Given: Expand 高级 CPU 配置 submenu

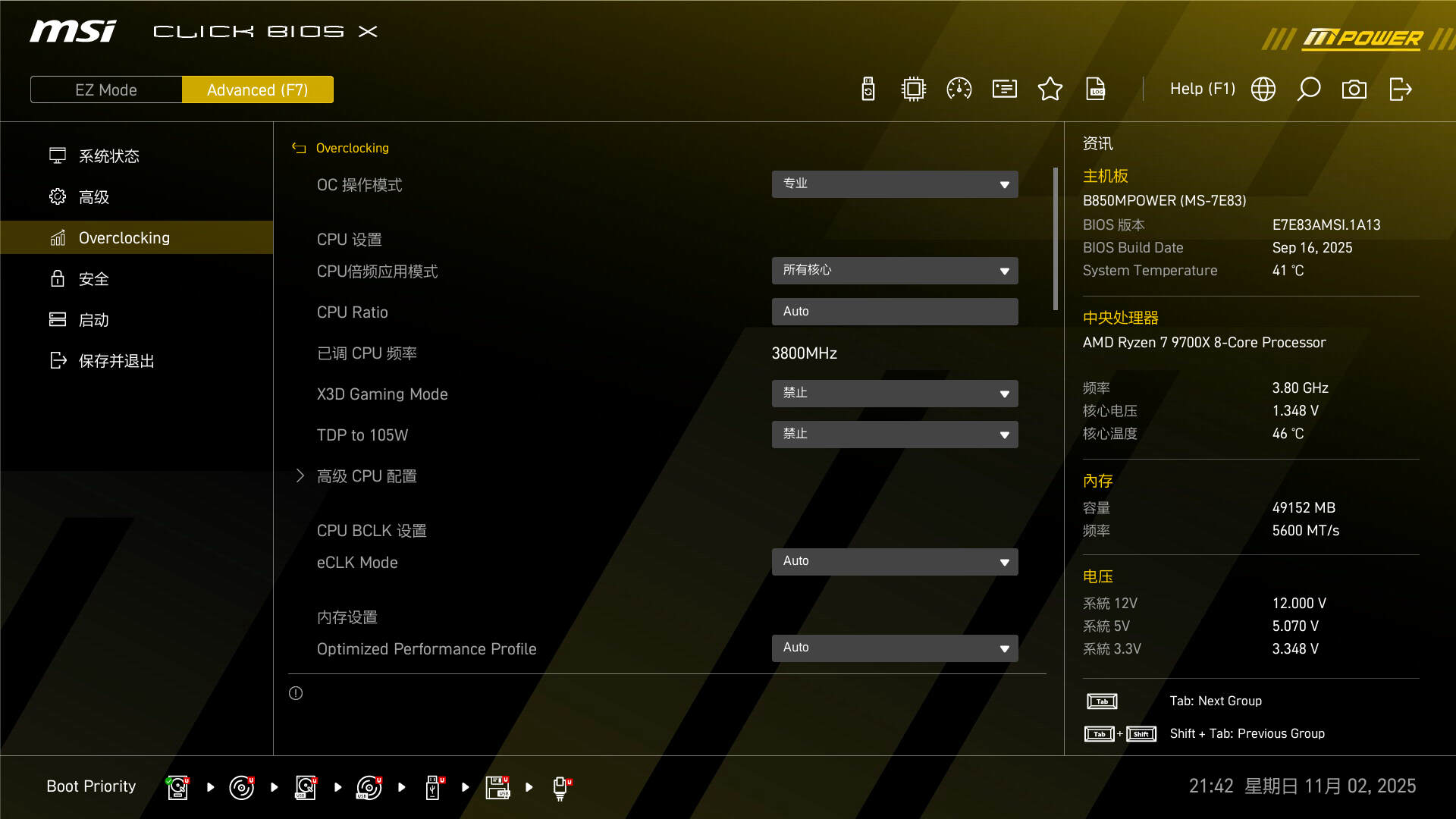Looking at the screenshot, I should 367,476.
